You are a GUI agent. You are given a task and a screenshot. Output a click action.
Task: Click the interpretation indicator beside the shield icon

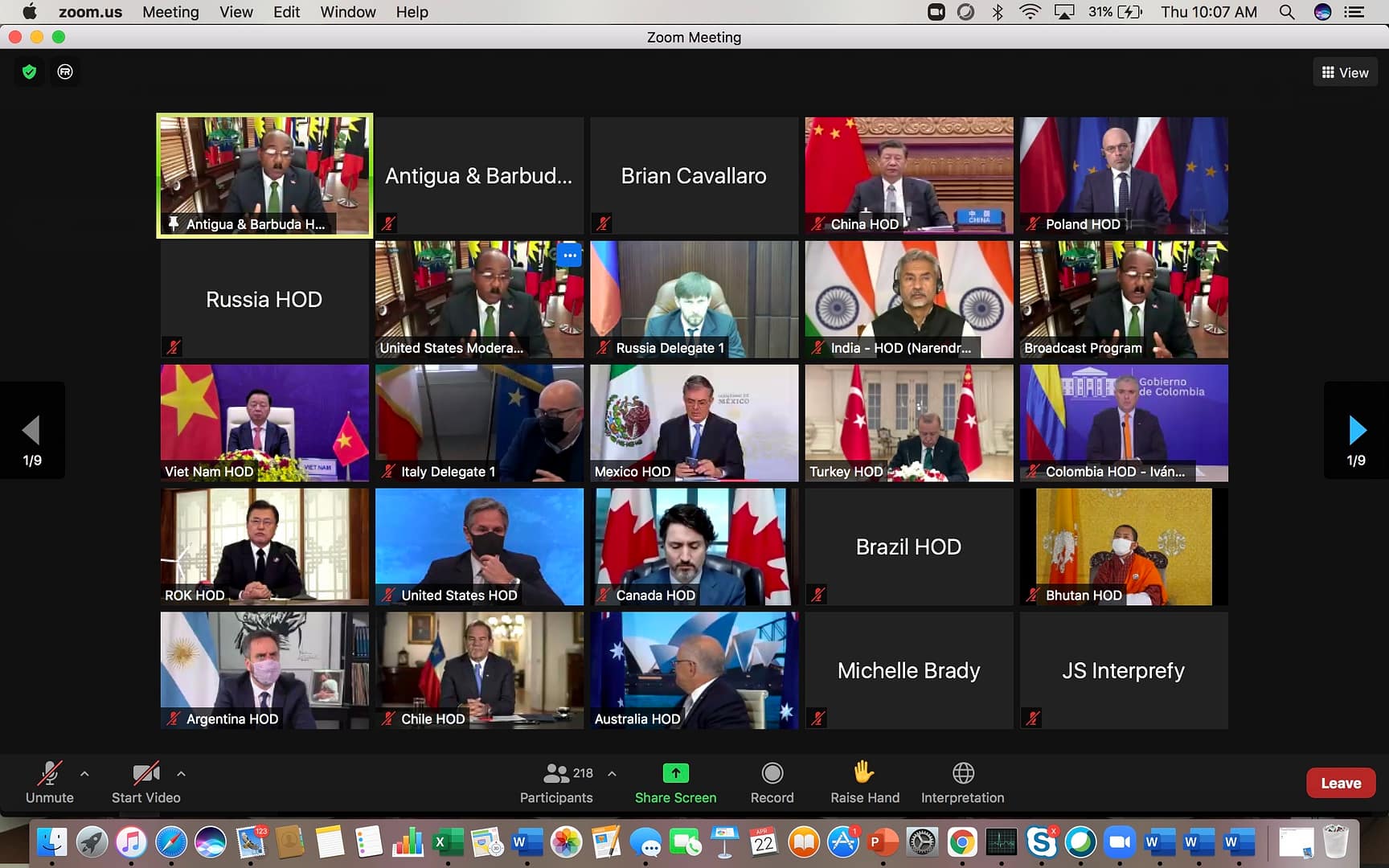click(x=65, y=72)
